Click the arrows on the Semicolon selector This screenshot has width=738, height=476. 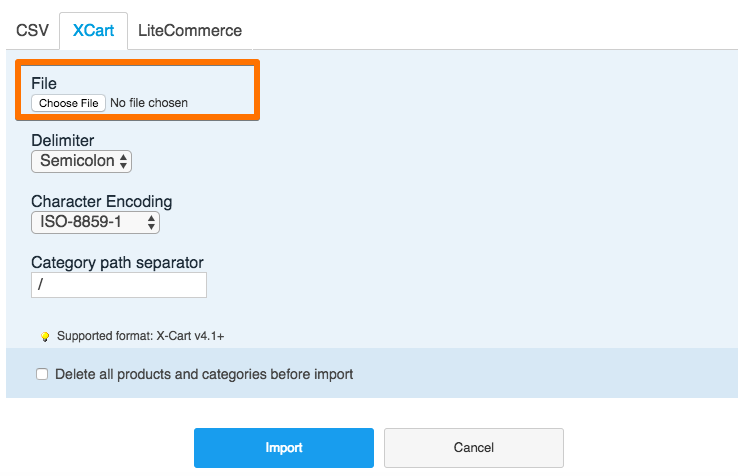[x=123, y=161]
